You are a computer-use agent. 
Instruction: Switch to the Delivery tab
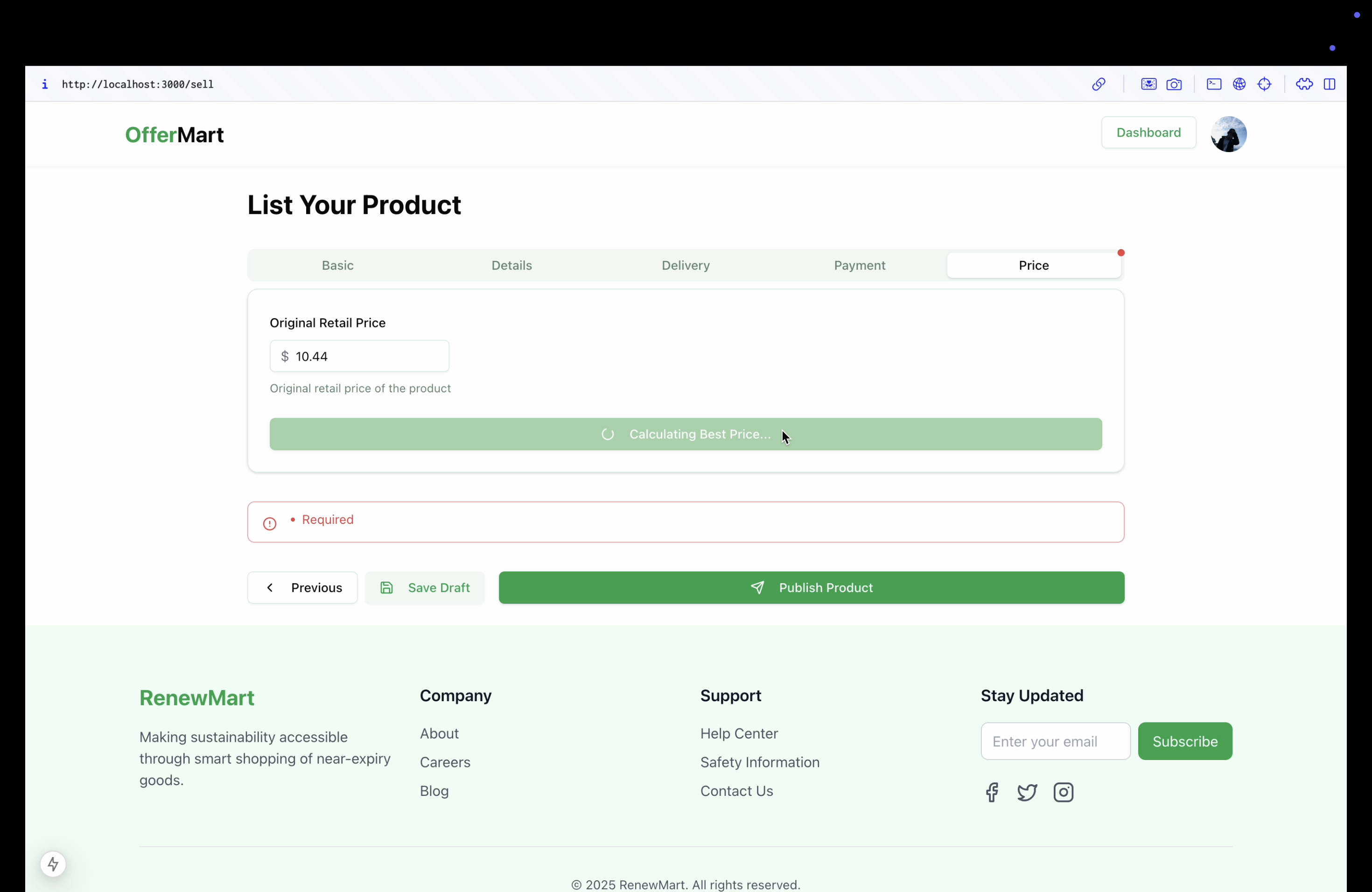pos(686,265)
